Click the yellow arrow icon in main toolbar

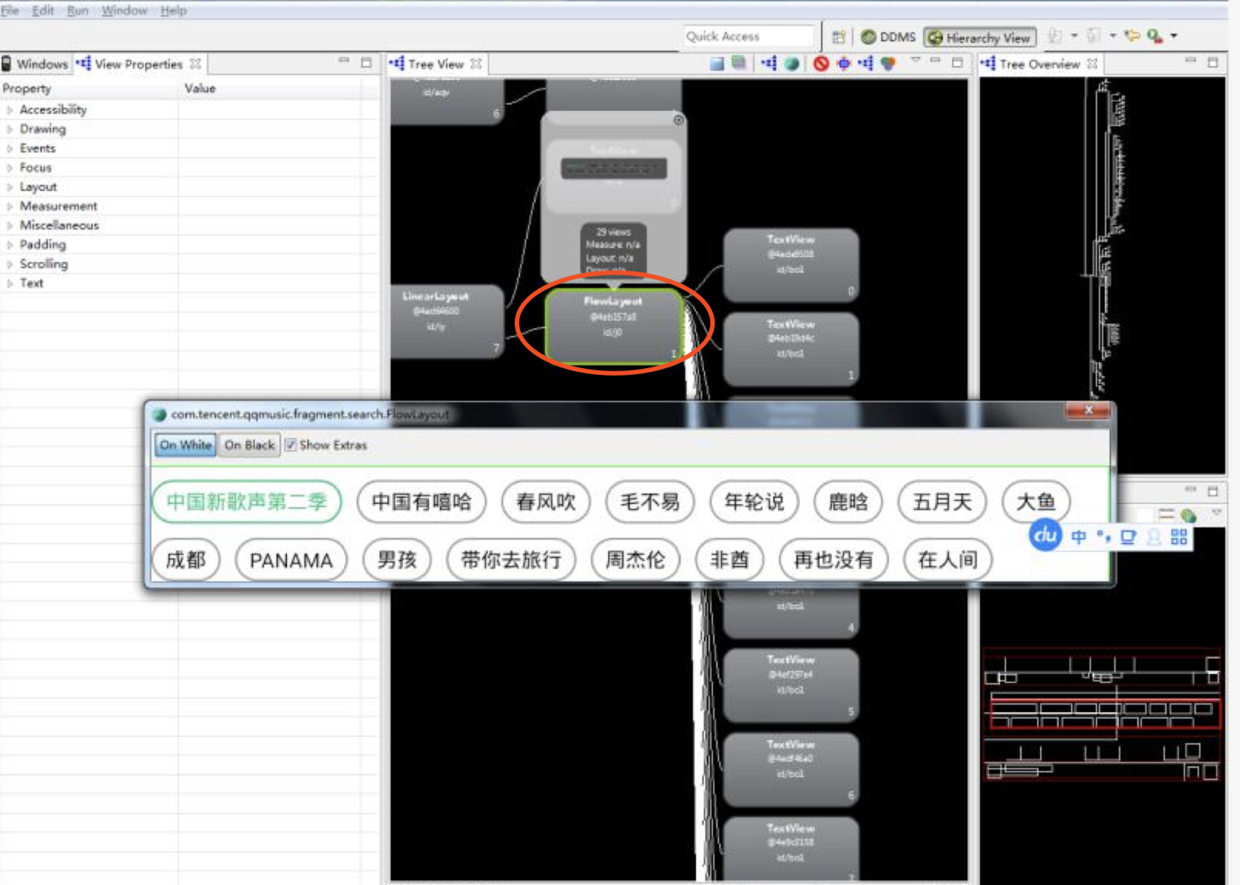click(x=1132, y=36)
